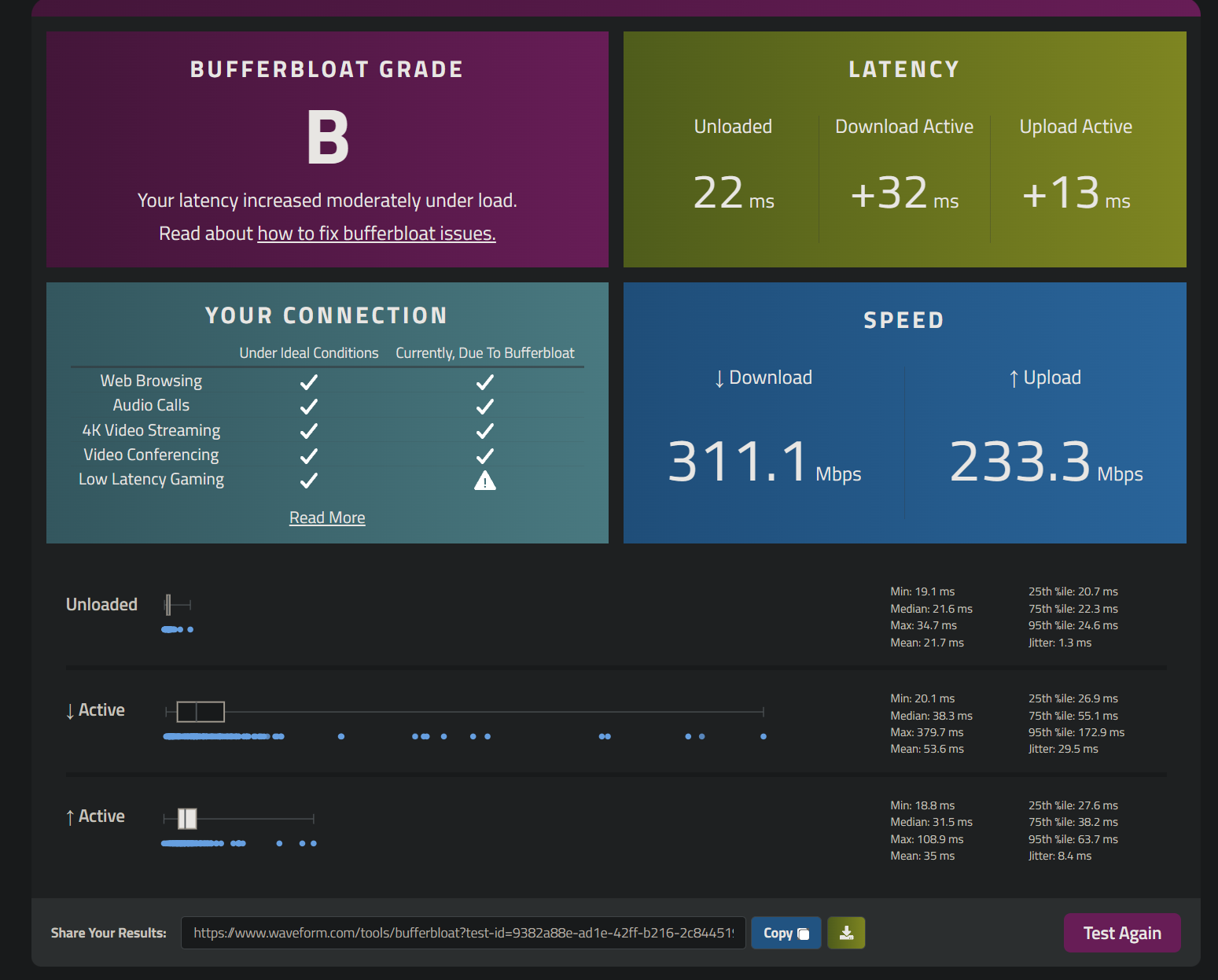Click the 22 ms unloaded latency value
Screen dimensions: 1218x980
[x=734, y=193]
